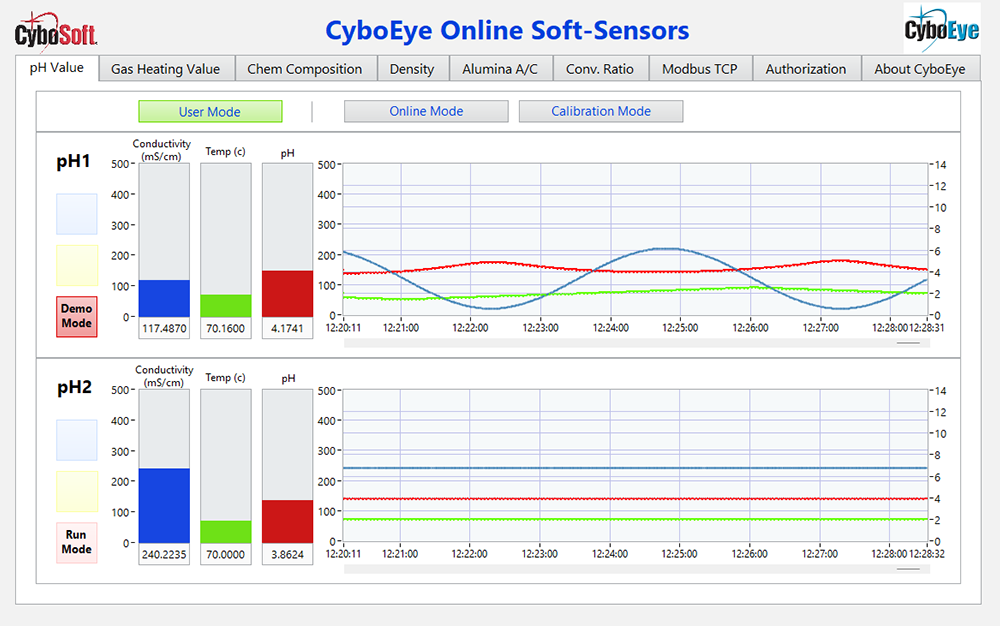
Task: Select pH1 conductivity value 117.4870
Action: point(164,329)
